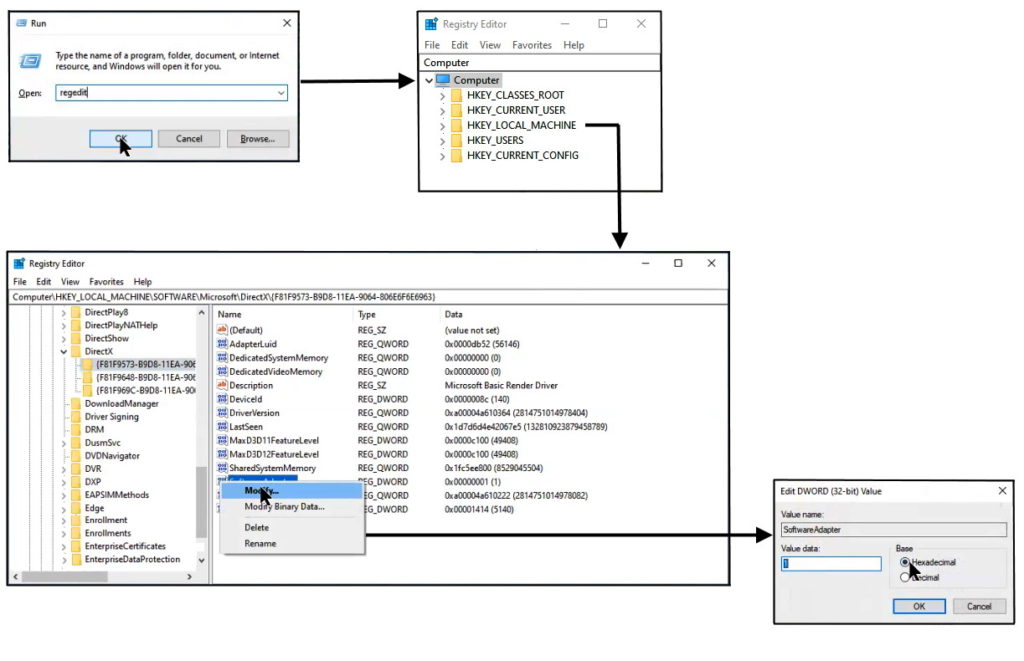Open the Run dialog's Open combo box dropdown
Viewport: 1024px width, 661px height.
[281, 93]
